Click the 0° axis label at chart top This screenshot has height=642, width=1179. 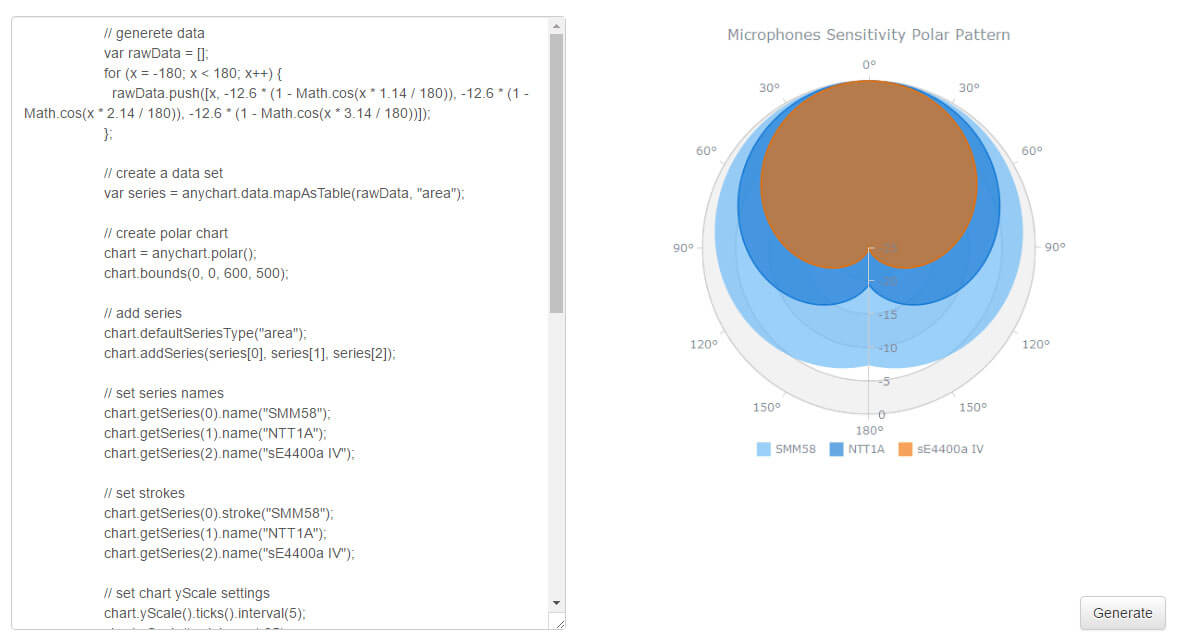click(868, 65)
